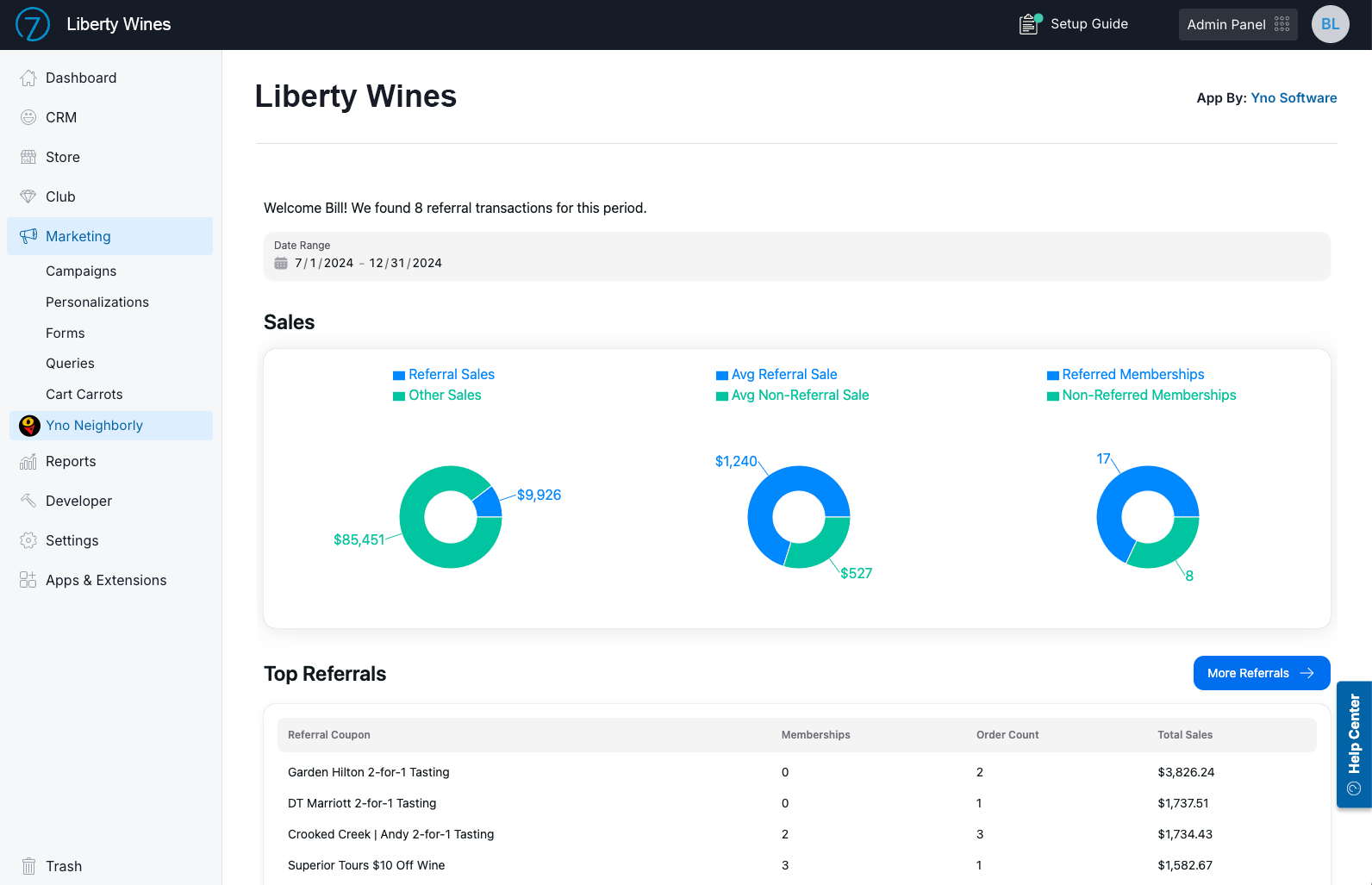Toggle the Avg Referral Sale legend swatch
1372x885 pixels.
coord(722,376)
